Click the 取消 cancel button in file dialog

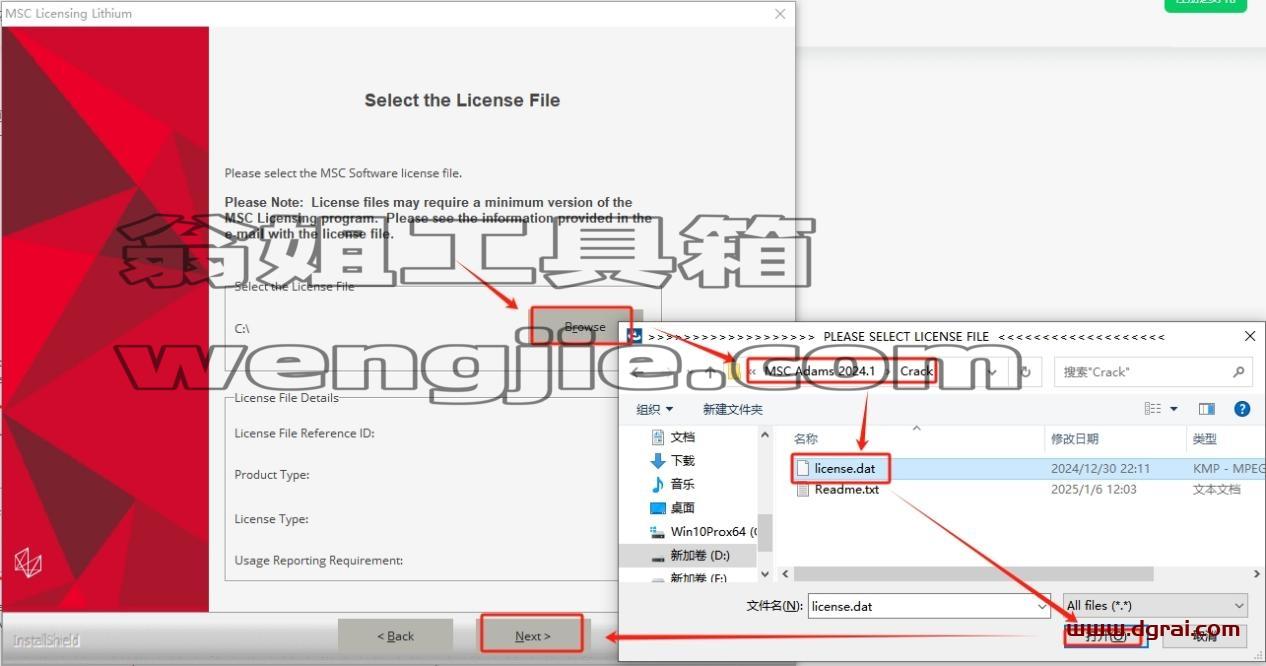[1204, 637]
